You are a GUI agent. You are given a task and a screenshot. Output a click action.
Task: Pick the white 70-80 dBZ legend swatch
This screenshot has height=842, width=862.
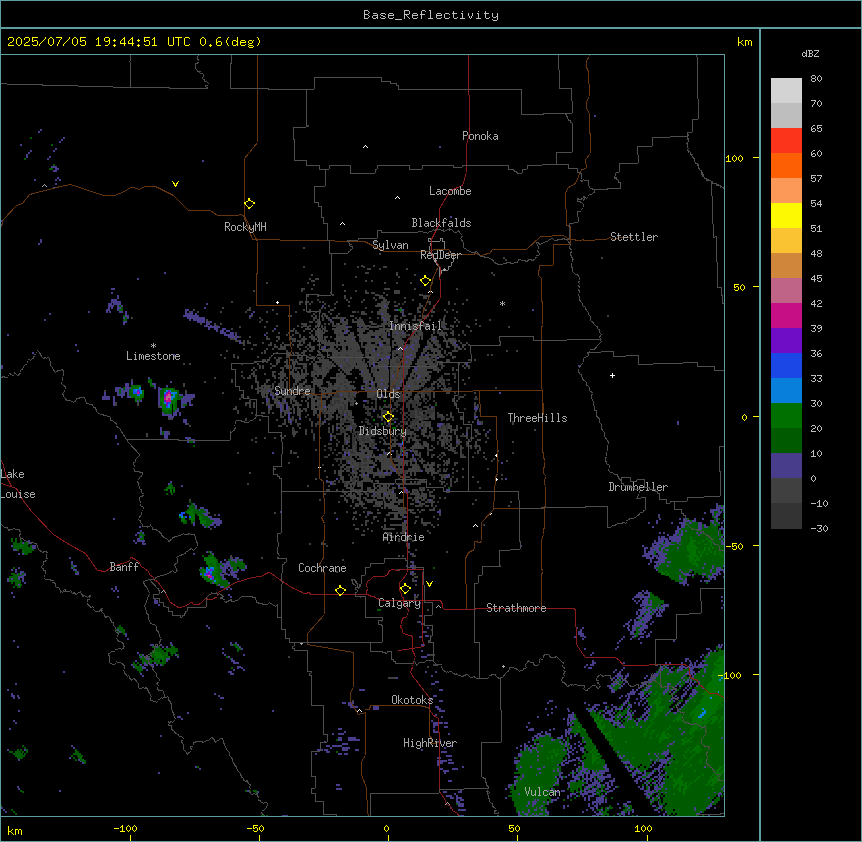point(786,91)
